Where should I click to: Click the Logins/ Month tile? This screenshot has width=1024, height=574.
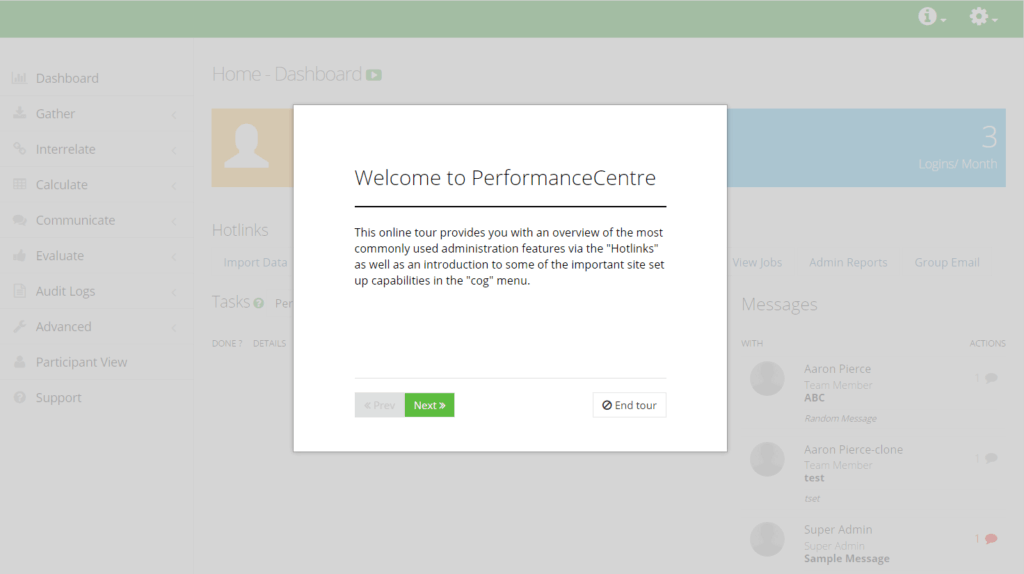coord(866,148)
